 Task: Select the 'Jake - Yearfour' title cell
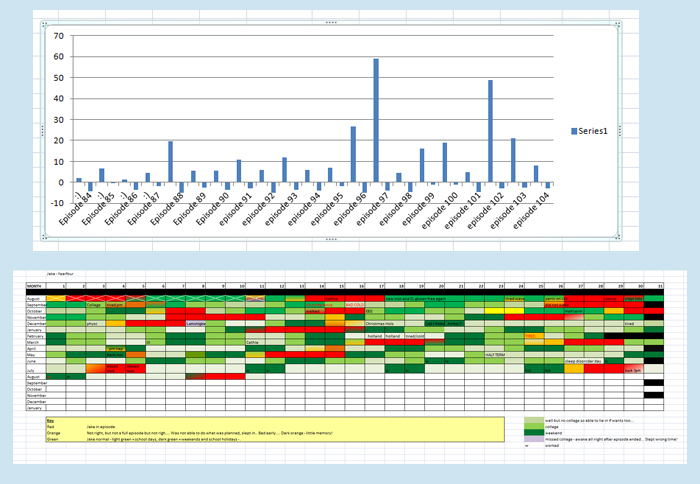pos(60,274)
